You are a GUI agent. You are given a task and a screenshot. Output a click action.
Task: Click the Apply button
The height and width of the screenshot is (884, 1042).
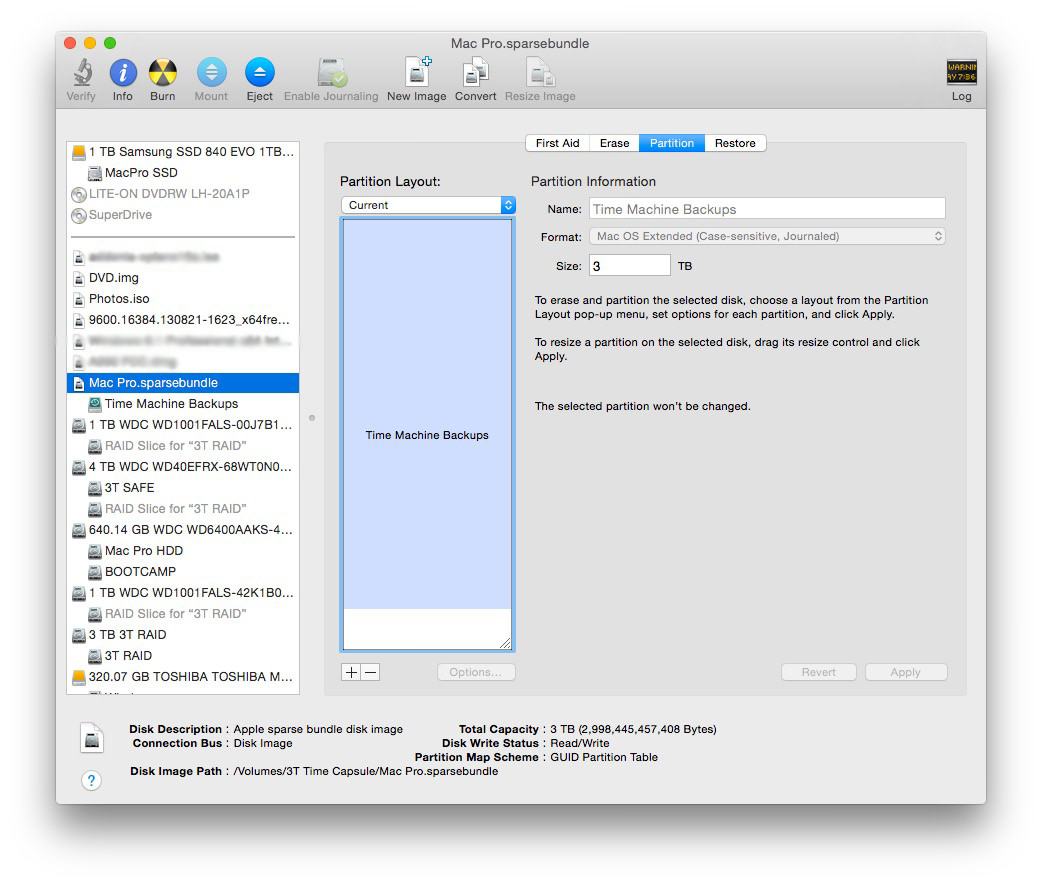tap(906, 672)
